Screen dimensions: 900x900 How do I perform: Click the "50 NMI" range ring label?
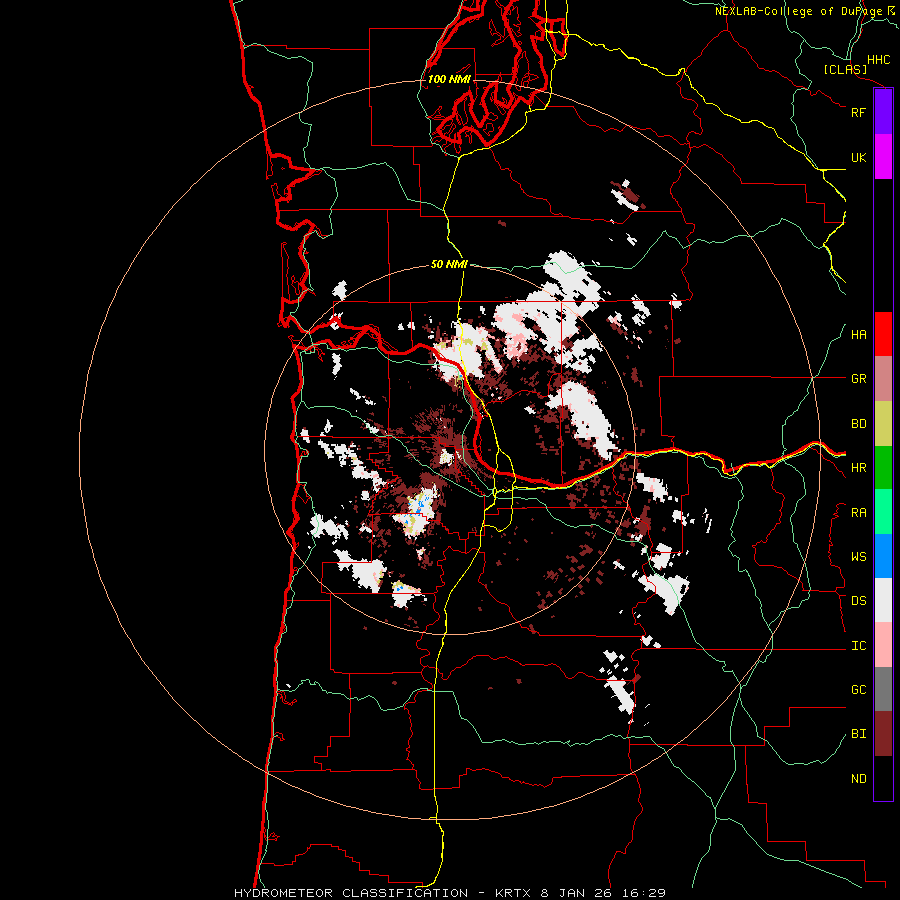(449, 264)
